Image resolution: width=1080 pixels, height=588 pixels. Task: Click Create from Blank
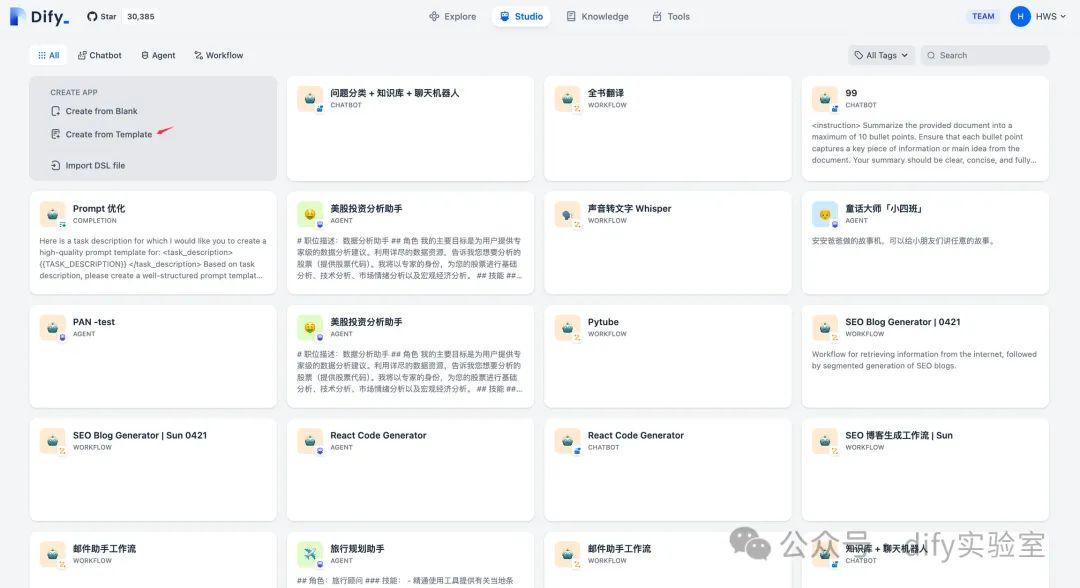coord(101,111)
